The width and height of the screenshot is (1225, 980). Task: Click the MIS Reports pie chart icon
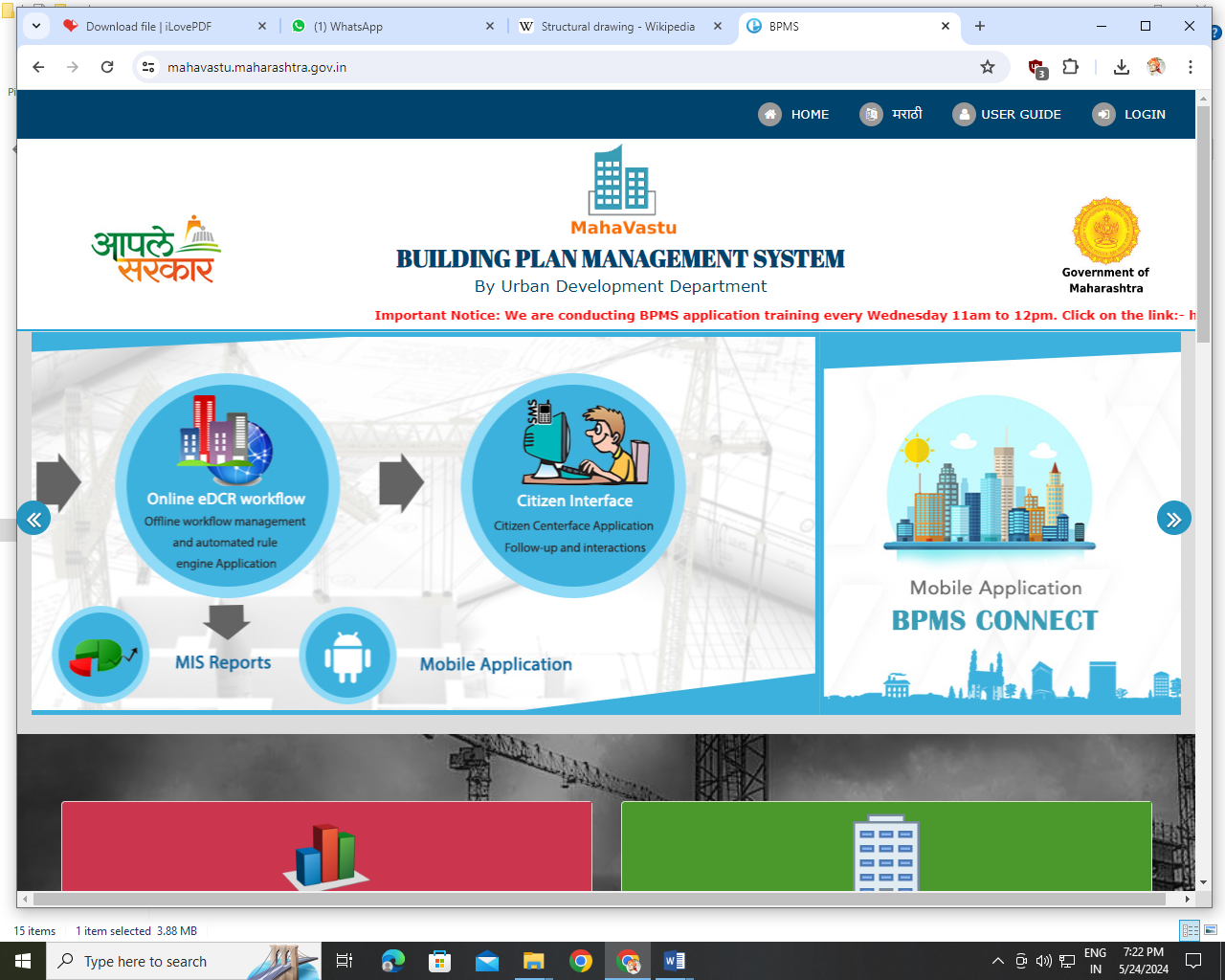pos(100,656)
